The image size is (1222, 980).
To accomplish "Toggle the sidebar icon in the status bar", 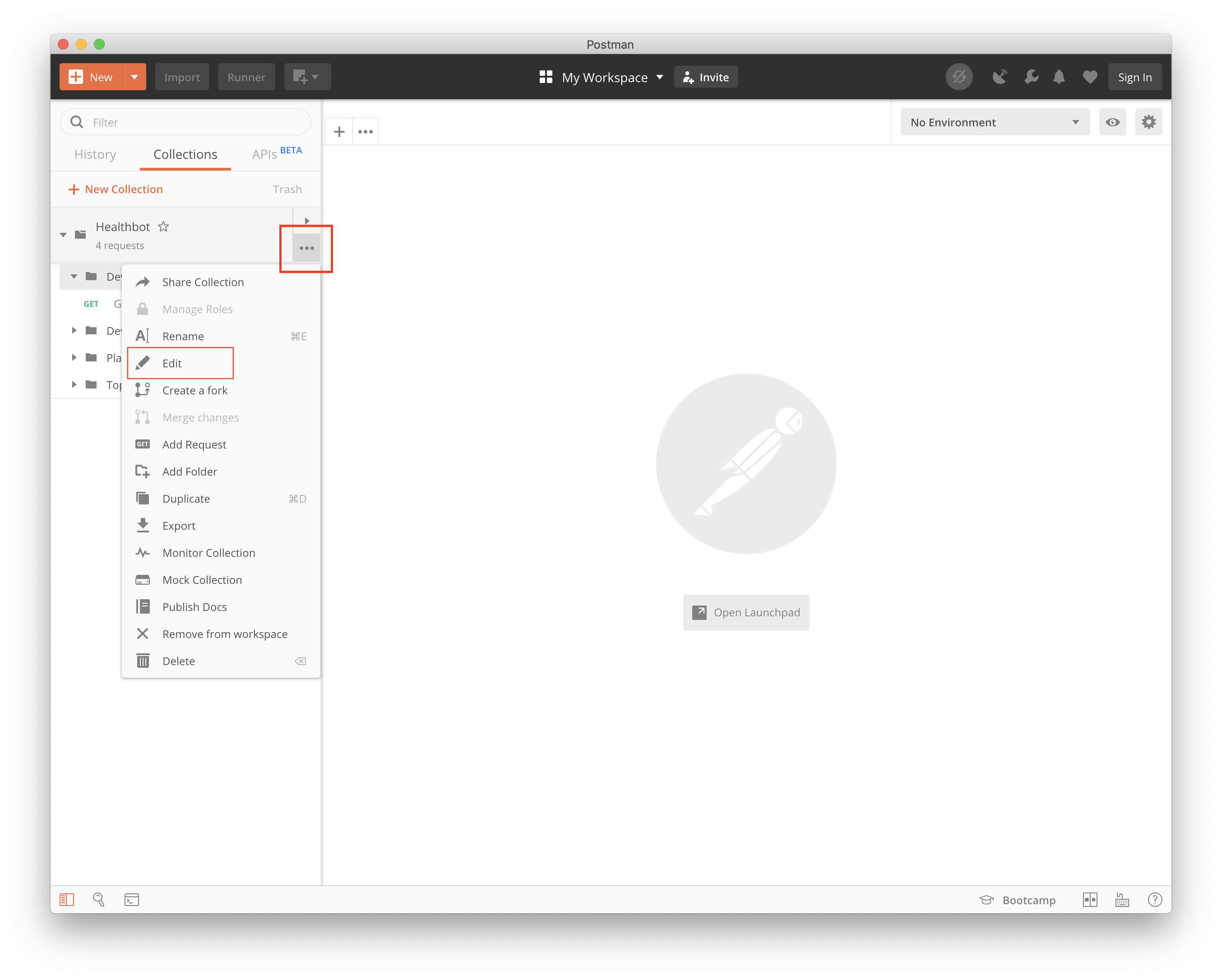I will point(67,900).
